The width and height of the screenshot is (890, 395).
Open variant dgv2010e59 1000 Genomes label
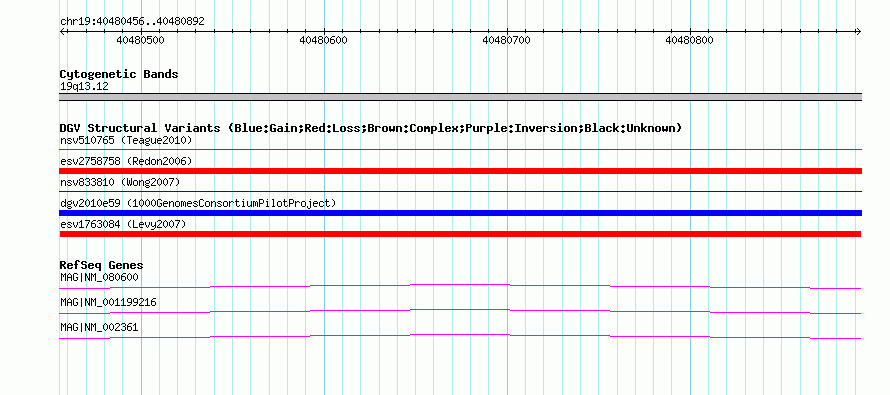pos(198,203)
